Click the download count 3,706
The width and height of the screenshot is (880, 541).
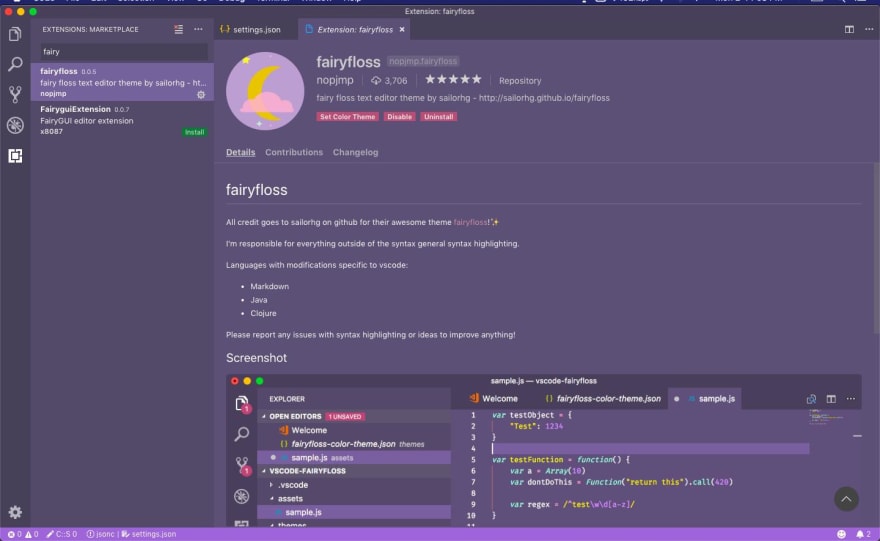tap(389, 81)
